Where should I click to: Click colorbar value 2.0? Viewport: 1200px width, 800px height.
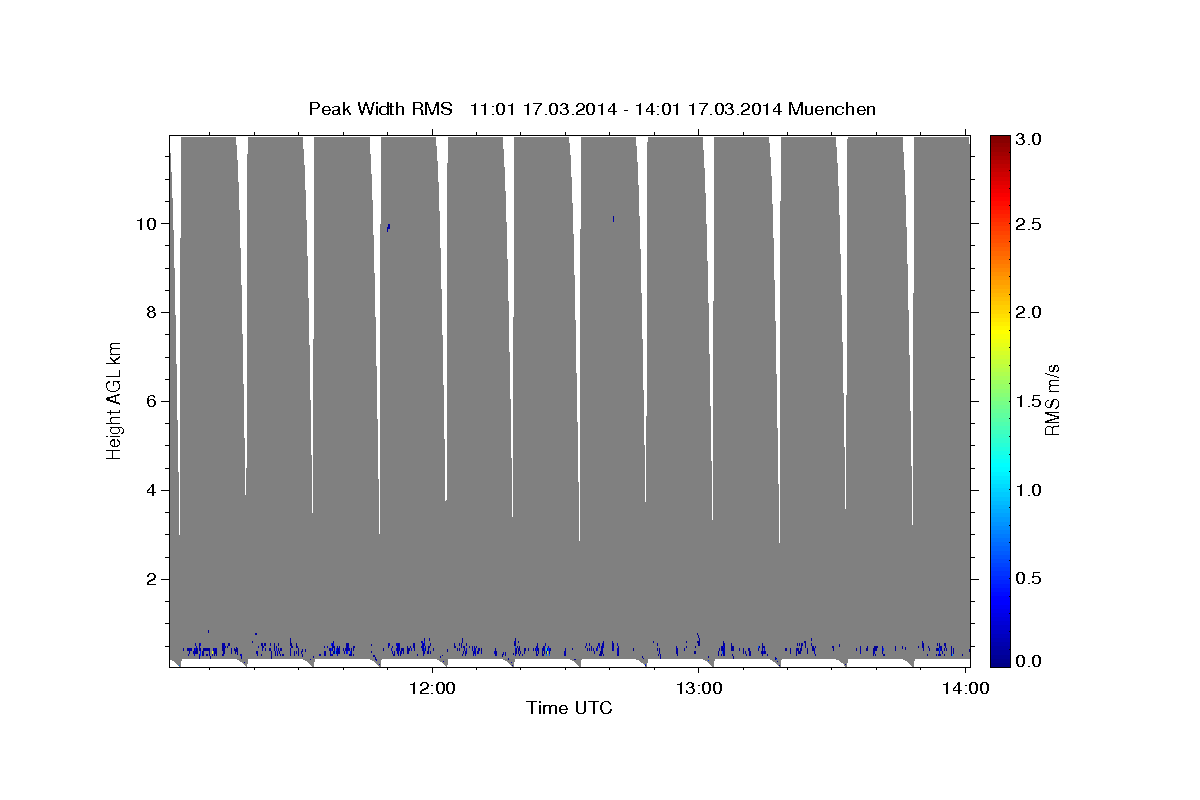[1029, 312]
